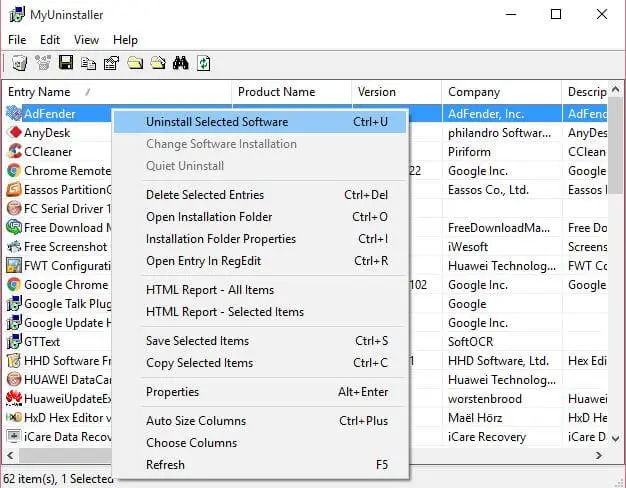This screenshot has height=488, width=626.
Task: Select Choose Columns
Action: pyautogui.click(x=260, y=443)
